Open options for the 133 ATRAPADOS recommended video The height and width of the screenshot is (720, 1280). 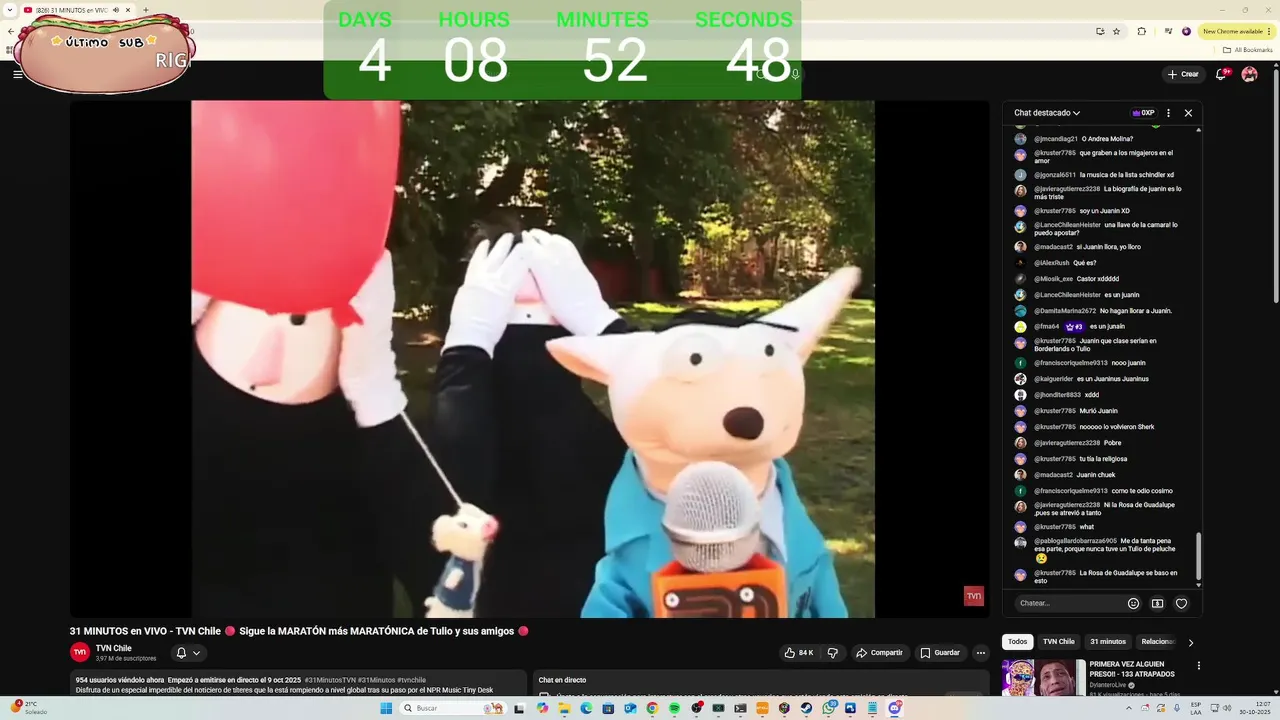tap(1198, 666)
